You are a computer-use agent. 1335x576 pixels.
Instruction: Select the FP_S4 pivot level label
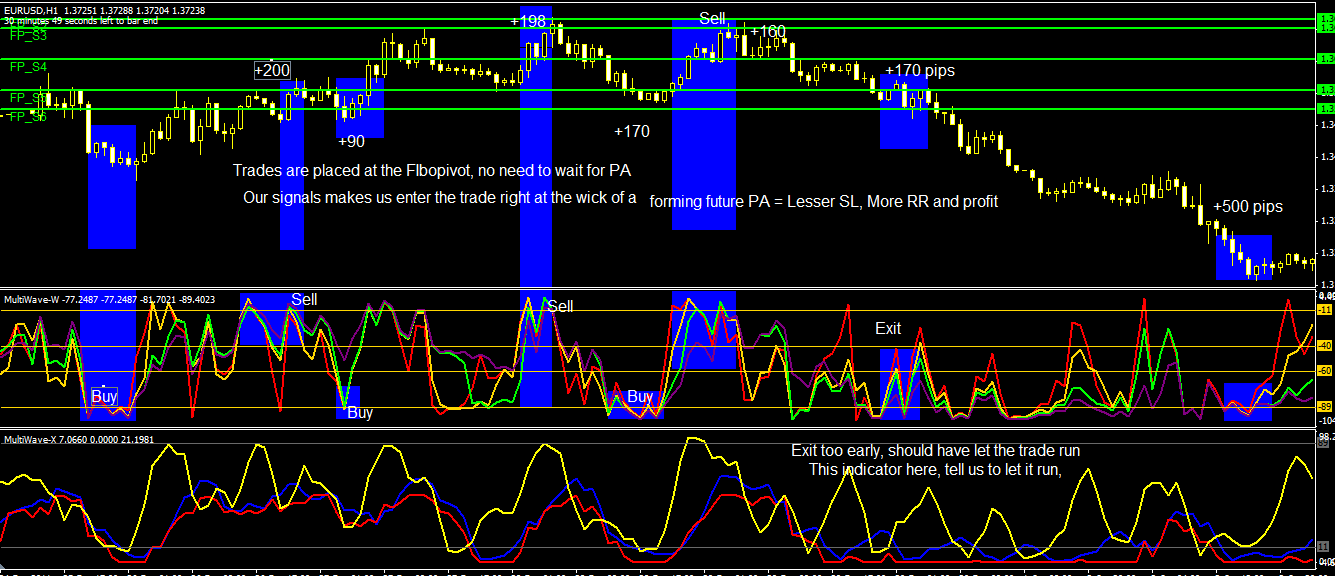28,67
